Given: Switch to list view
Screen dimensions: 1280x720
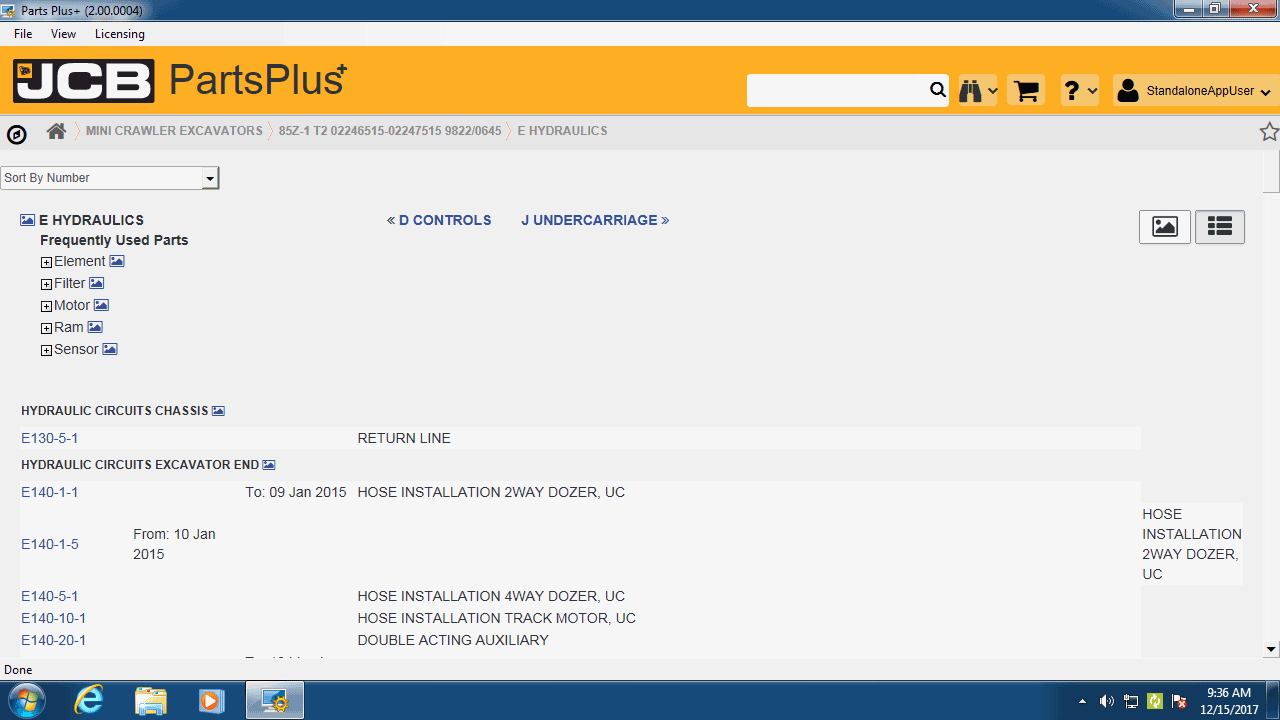Looking at the screenshot, I should pos(1218,227).
